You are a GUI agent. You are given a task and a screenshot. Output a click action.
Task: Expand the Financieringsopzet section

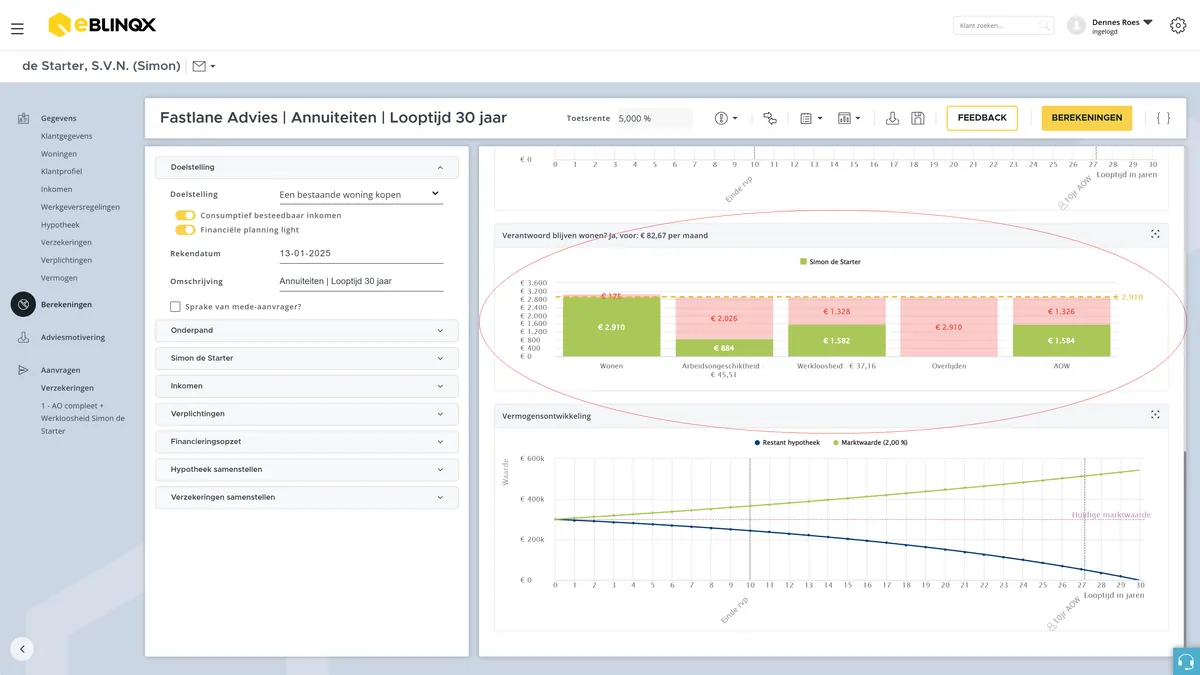point(307,441)
